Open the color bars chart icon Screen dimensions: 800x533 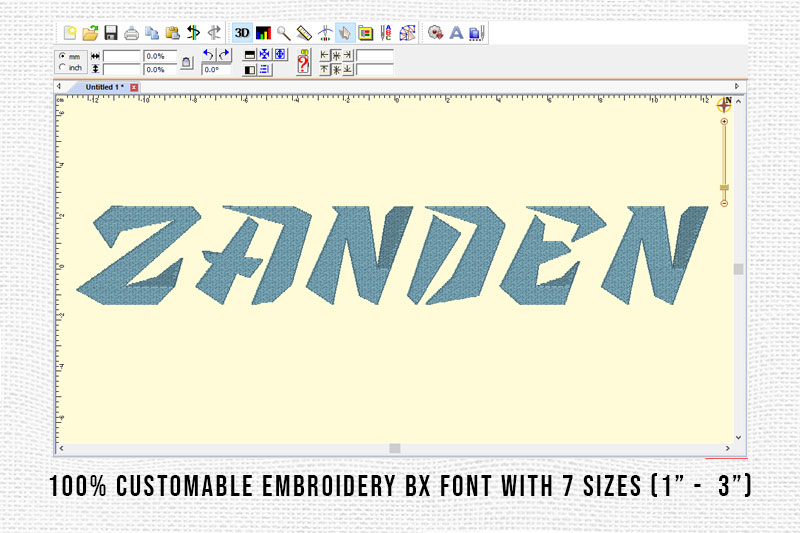(263, 33)
